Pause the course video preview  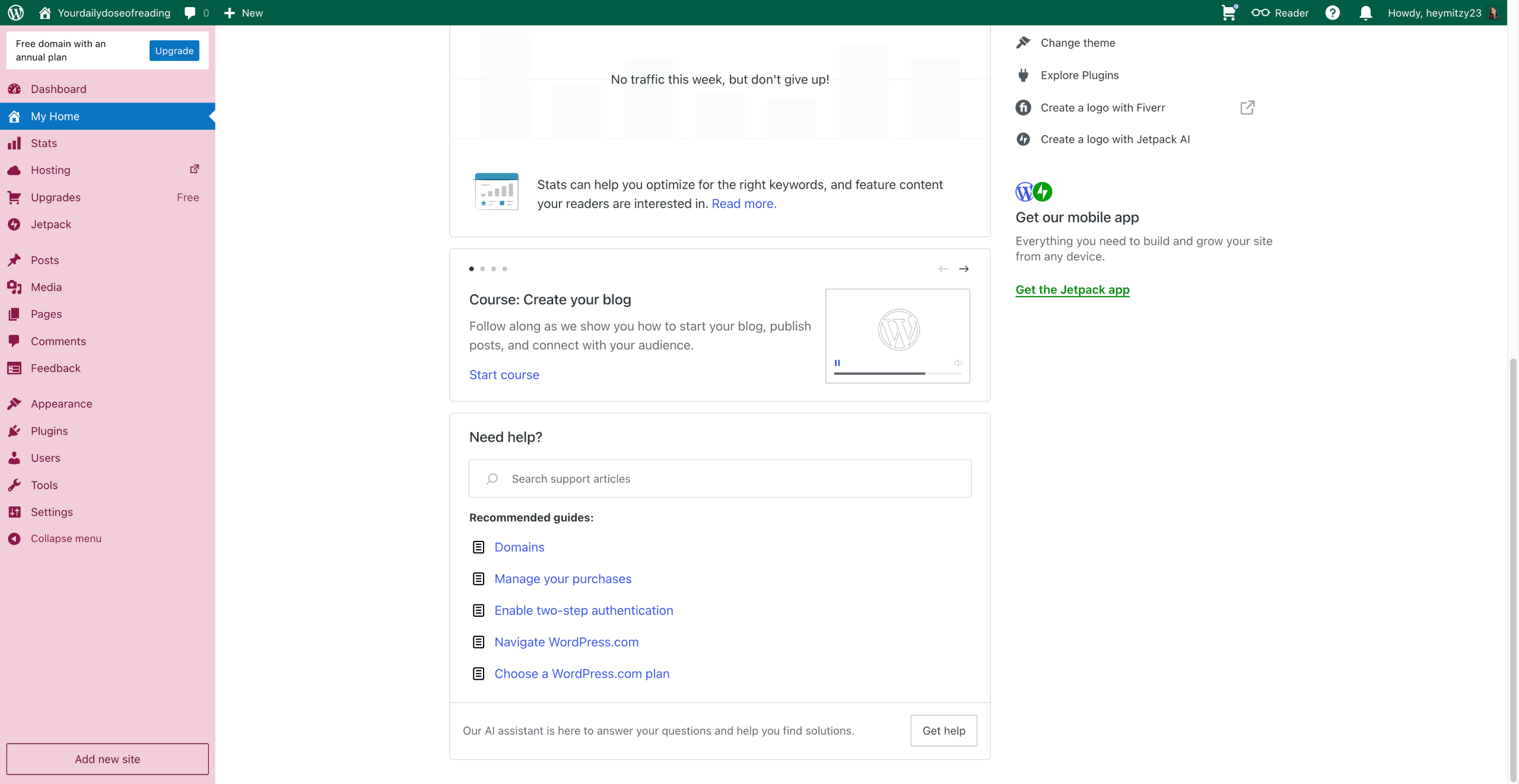point(837,362)
